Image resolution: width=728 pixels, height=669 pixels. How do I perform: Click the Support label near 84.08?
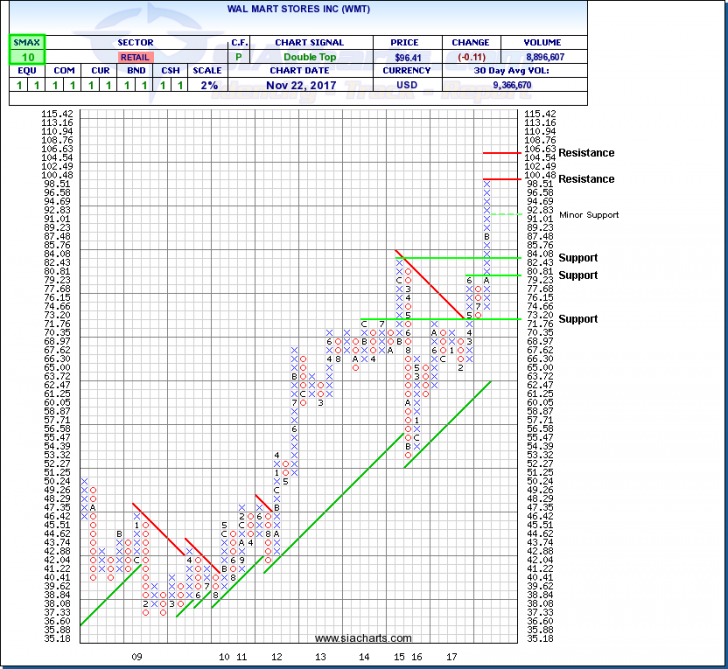pos(578,258)
